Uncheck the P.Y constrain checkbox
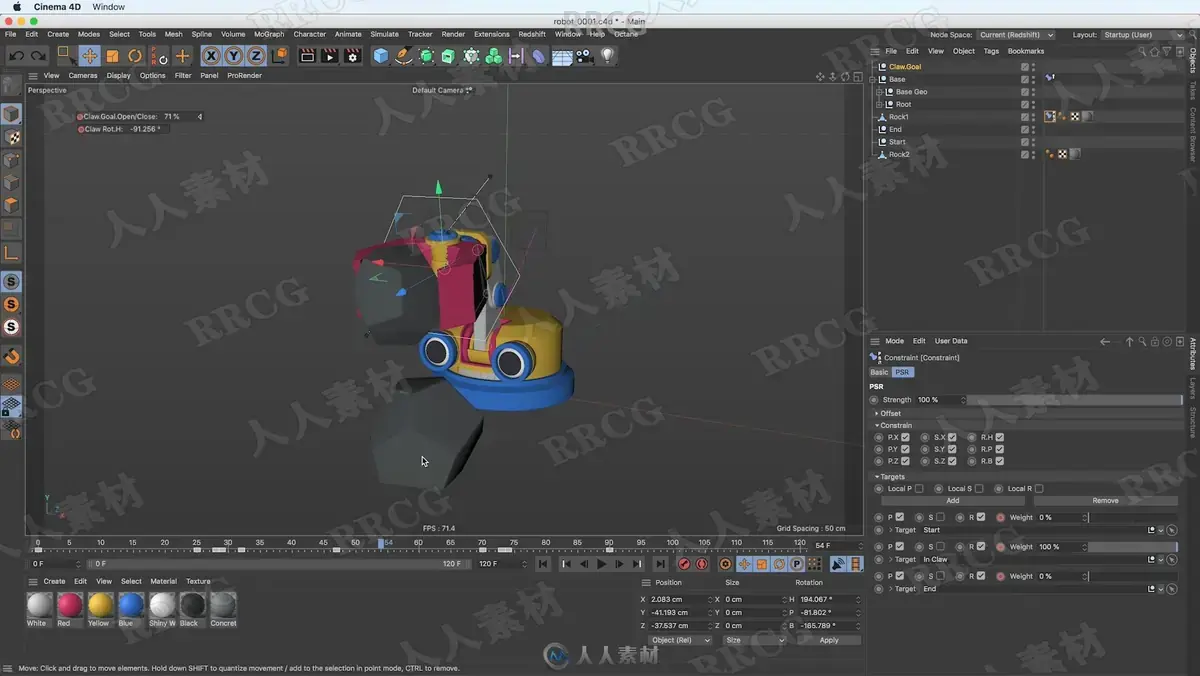This screenshot has width=1200, height=676. point(906,449)
